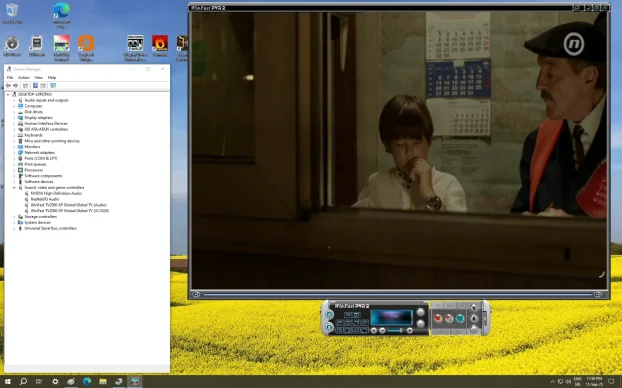Collapse Sound, video and game controllers node
This screenshot has width=622, height=388.
[14, 188]
